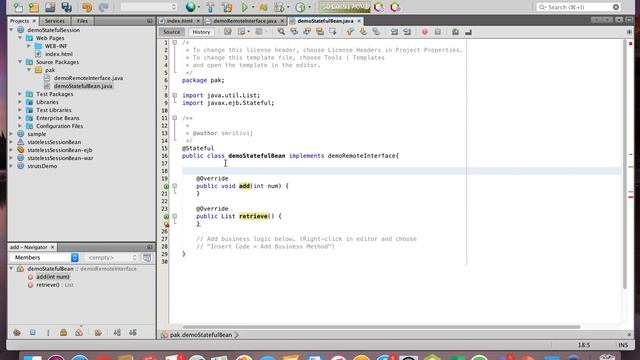Expand the Libraries node
Screen dimensions: 640x360
[x=20, y=102]
